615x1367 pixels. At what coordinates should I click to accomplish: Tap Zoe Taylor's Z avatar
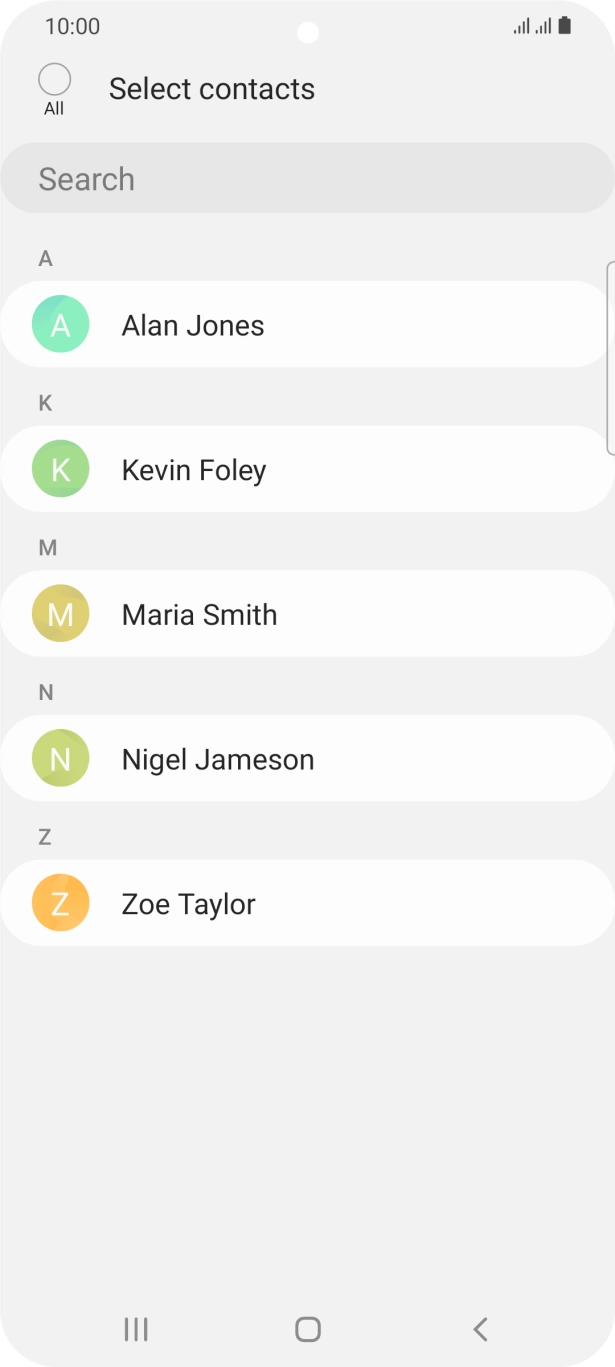point(61,903)
